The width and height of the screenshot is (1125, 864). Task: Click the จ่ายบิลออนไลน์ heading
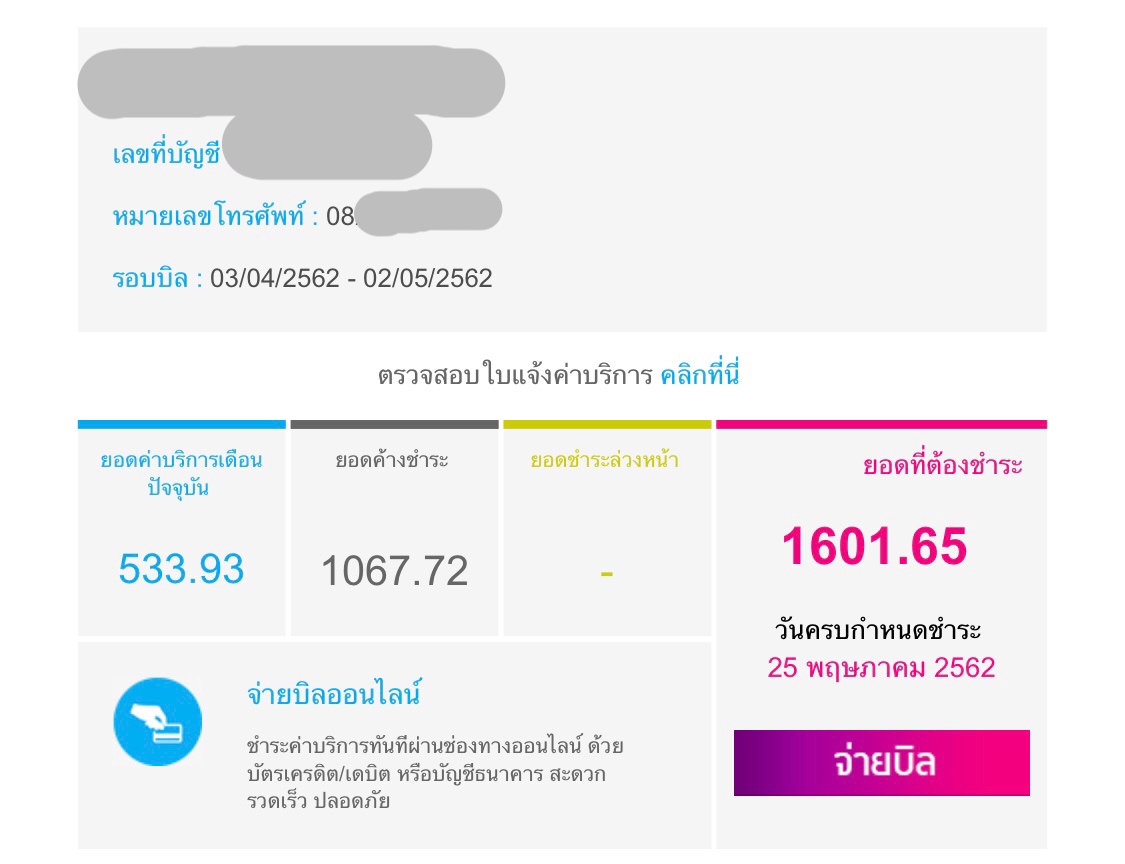(x=333, y=693)
